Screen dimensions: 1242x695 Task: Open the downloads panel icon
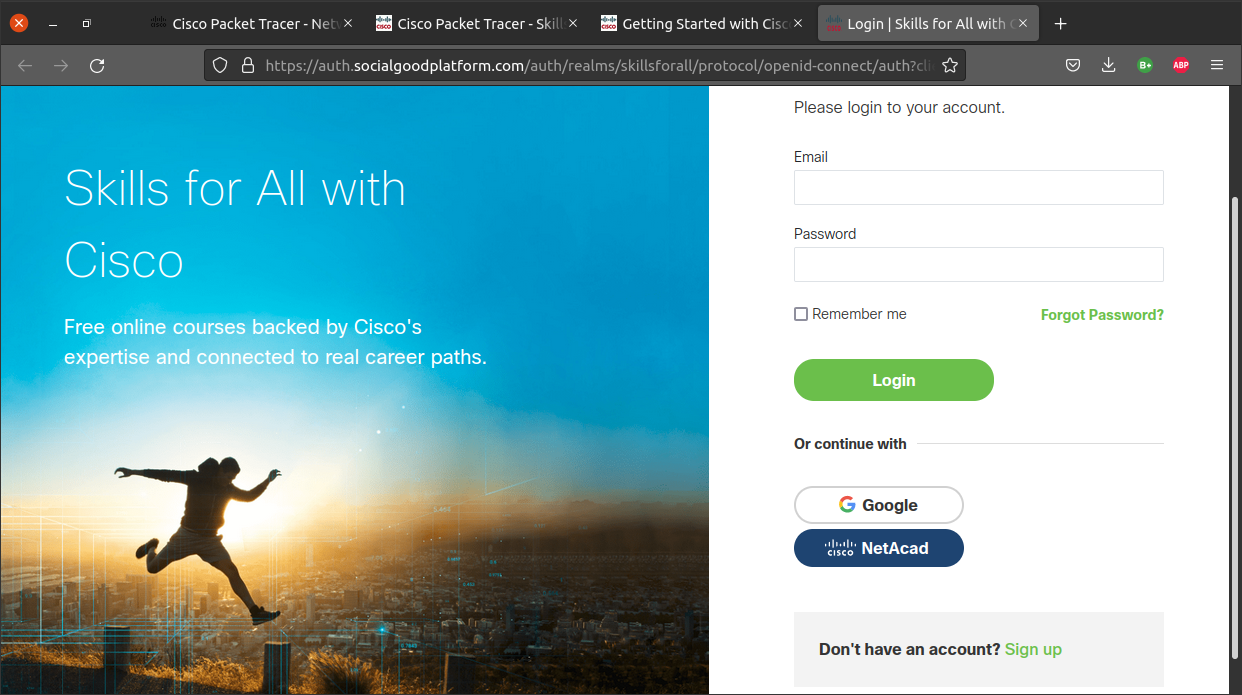[1108, 65]
